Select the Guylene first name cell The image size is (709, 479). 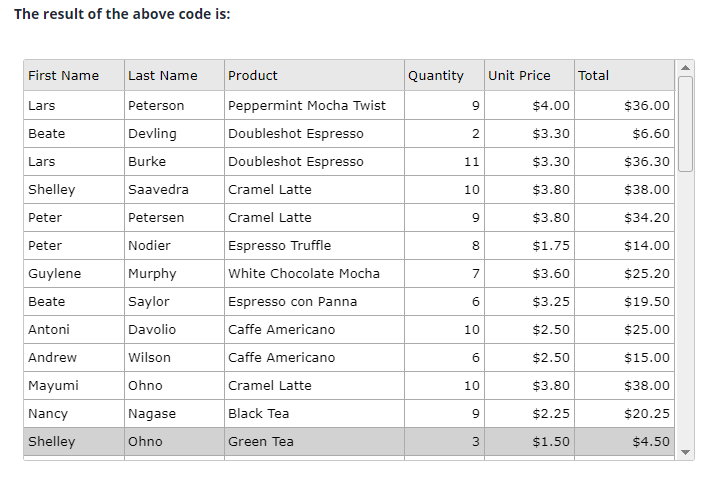pos(55,274)
